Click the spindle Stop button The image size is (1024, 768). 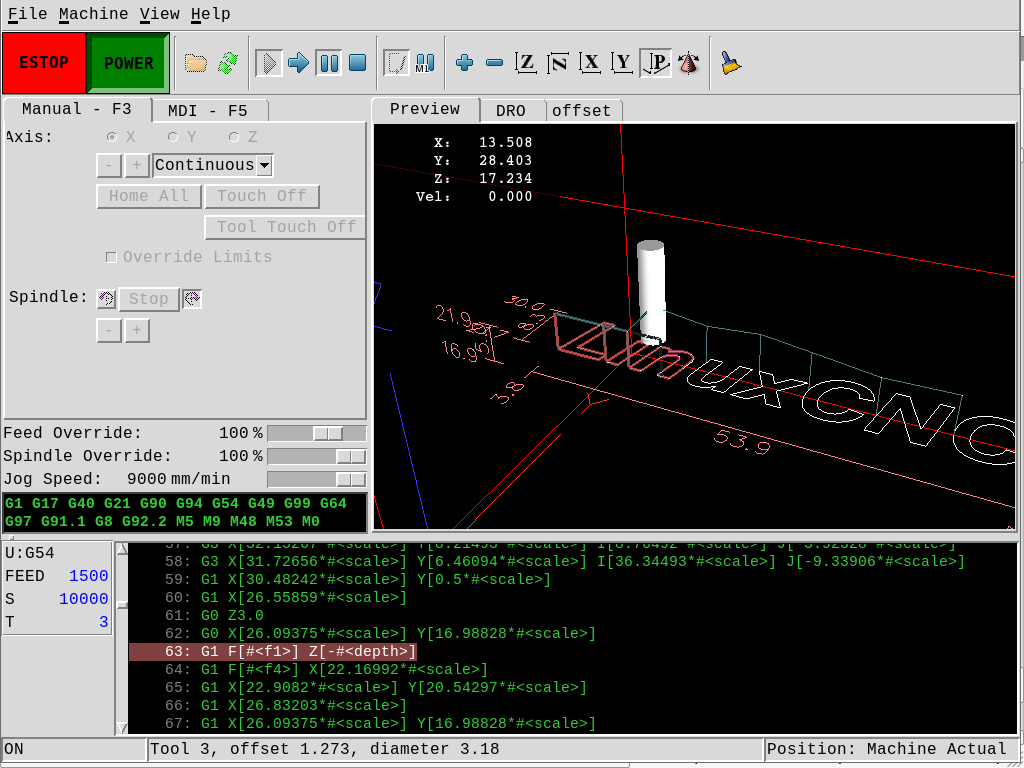coord(149,299)
